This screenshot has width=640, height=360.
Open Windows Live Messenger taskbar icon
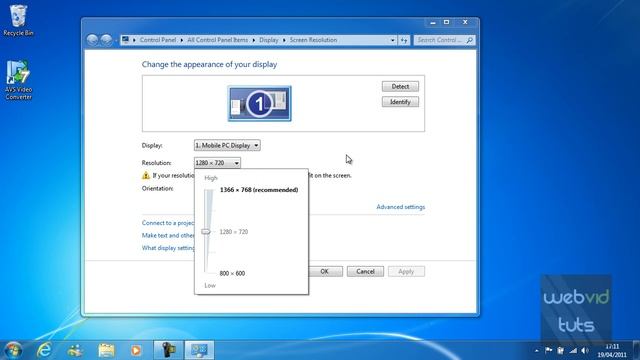tap(75, 350)
